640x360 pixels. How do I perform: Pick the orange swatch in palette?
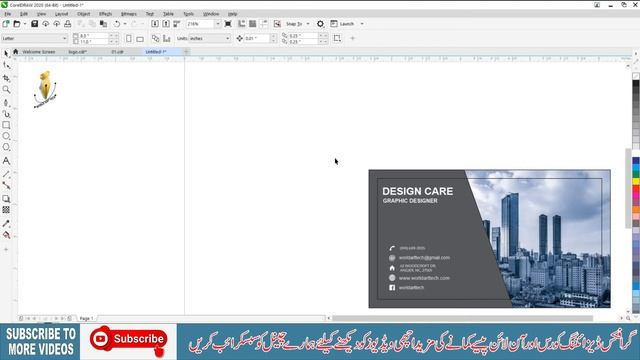click(636, 209)
